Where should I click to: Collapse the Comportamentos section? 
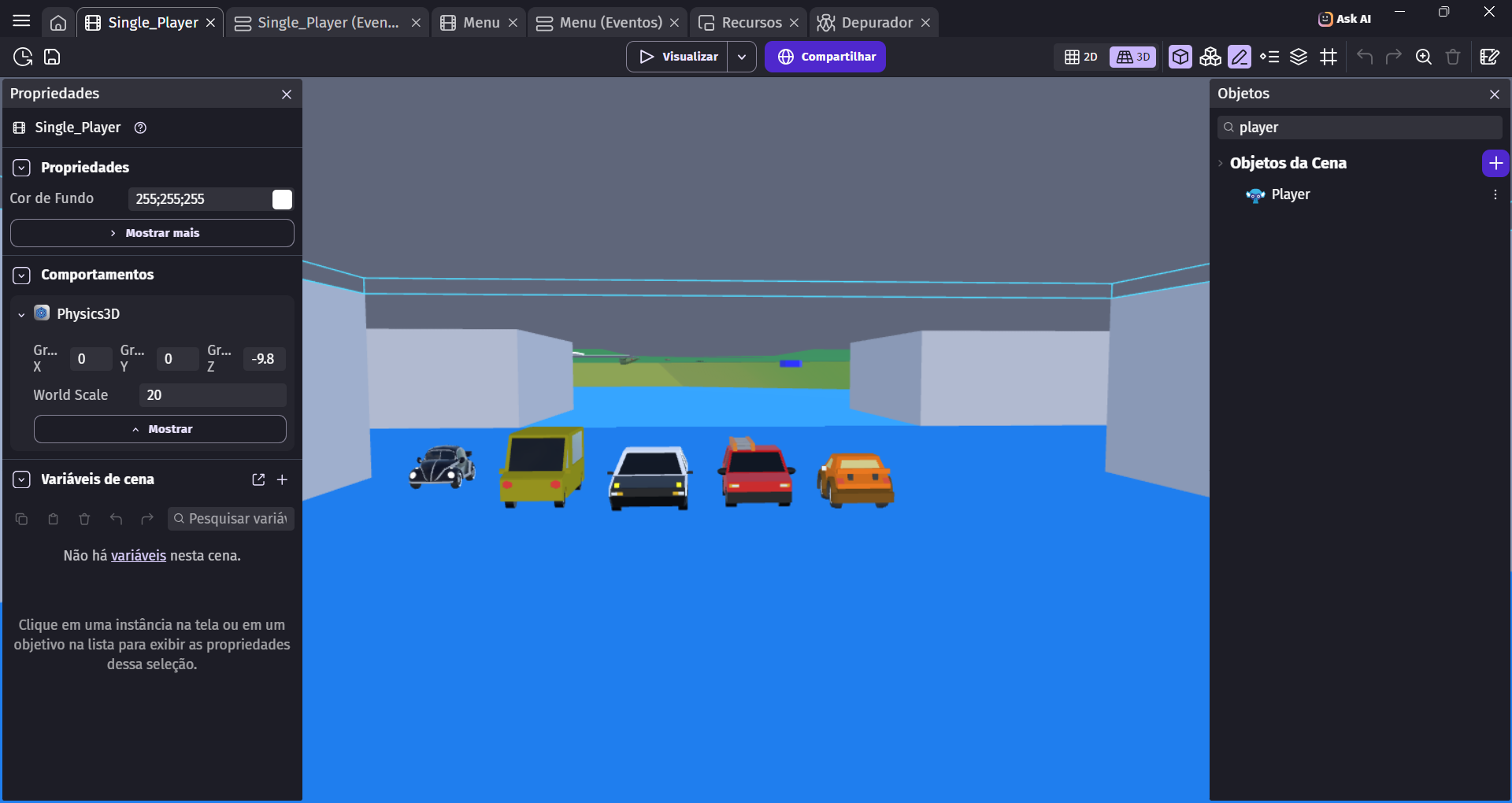[x=22, y=275]
